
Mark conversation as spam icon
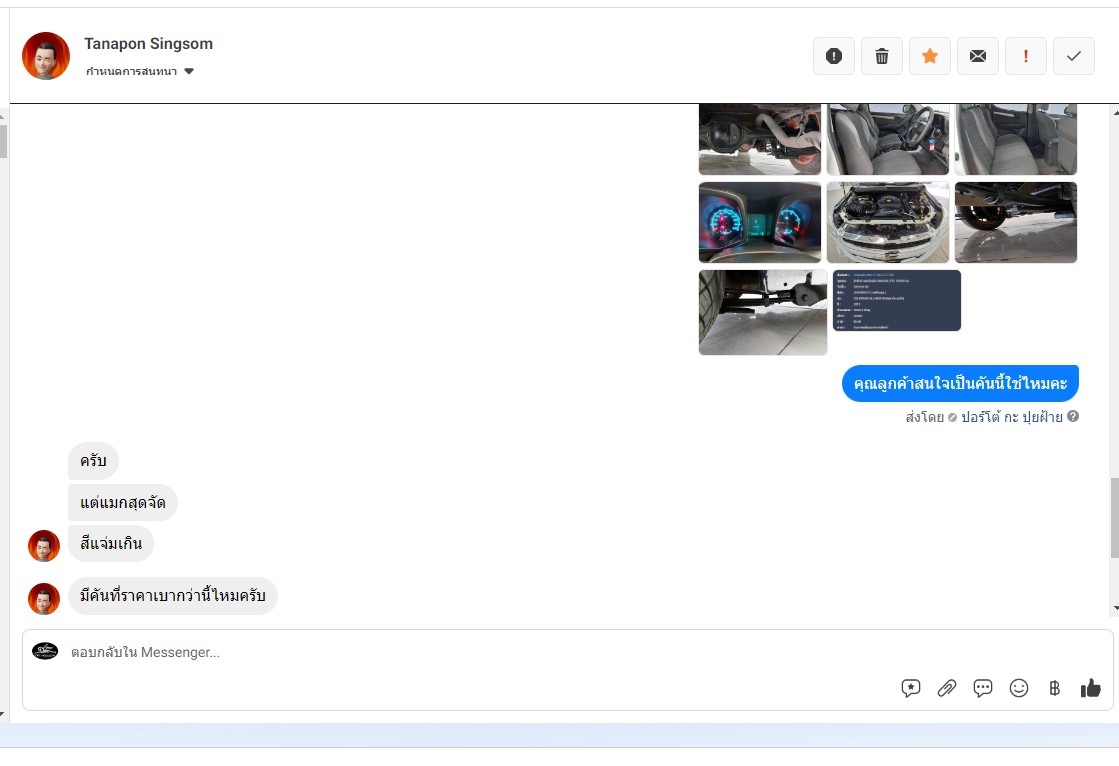click(834, 56)
